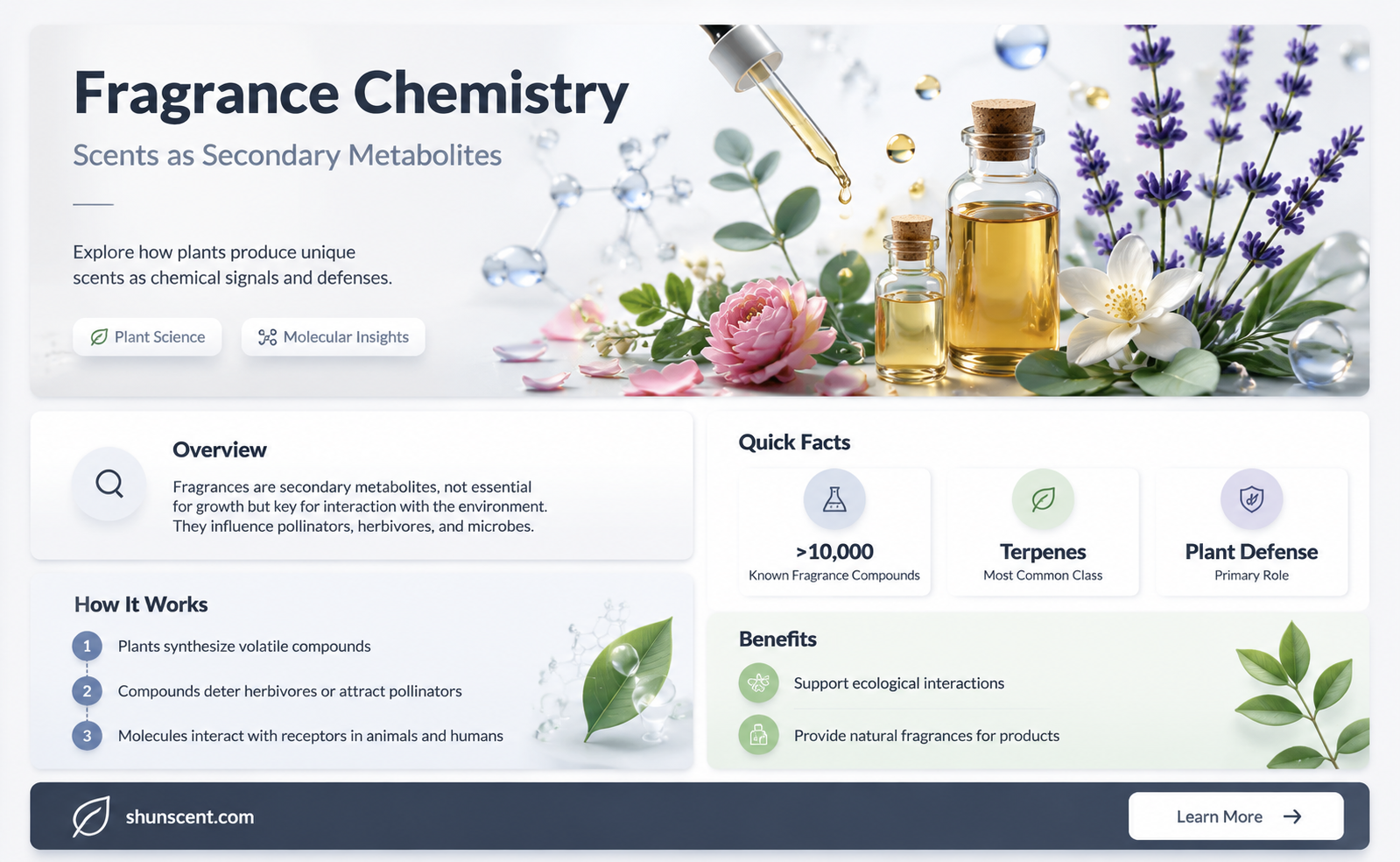Click the shield icon above Plant Defense

point(1251,499)
